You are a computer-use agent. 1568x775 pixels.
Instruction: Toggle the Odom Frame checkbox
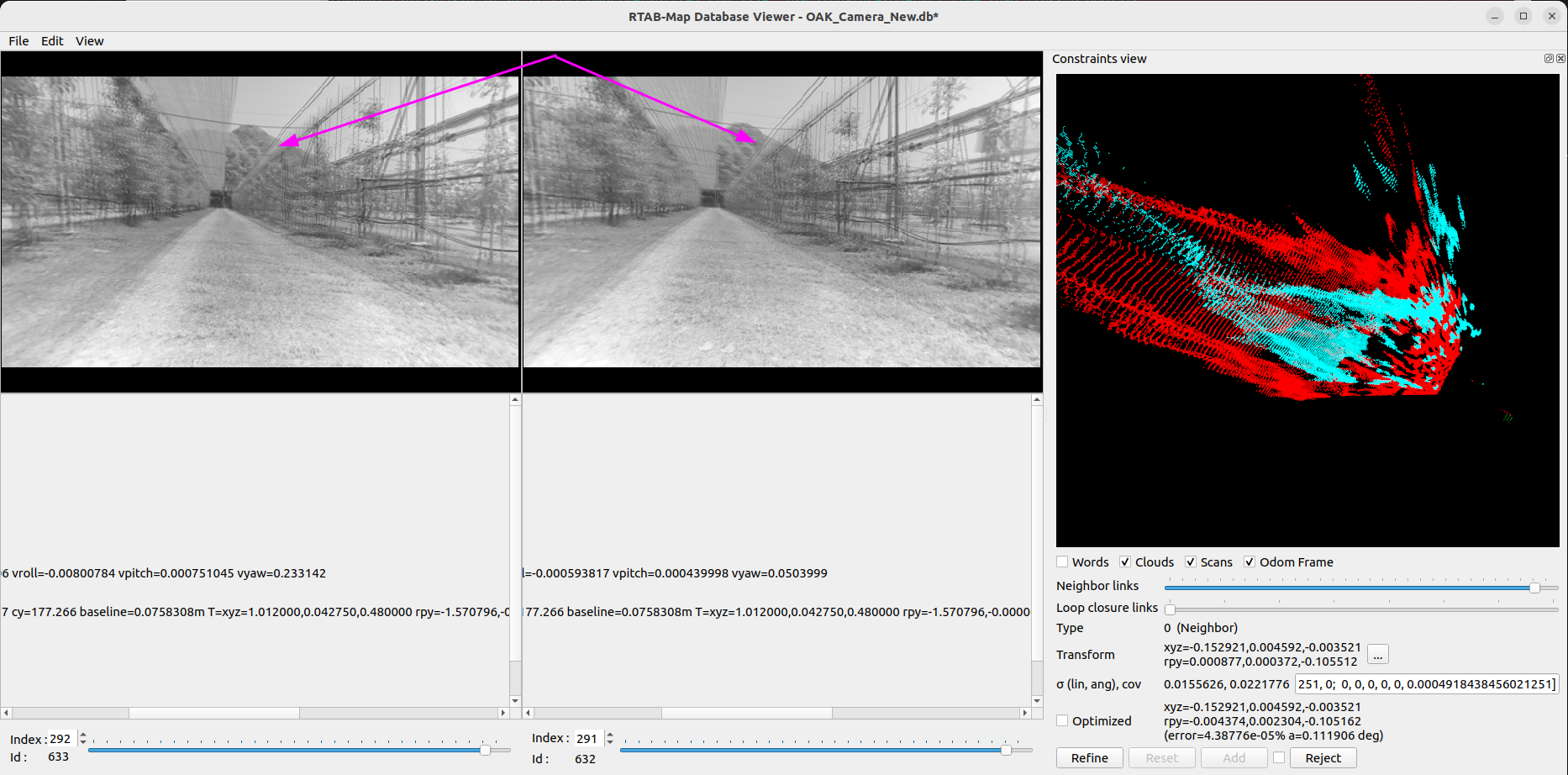[1250, 562]
